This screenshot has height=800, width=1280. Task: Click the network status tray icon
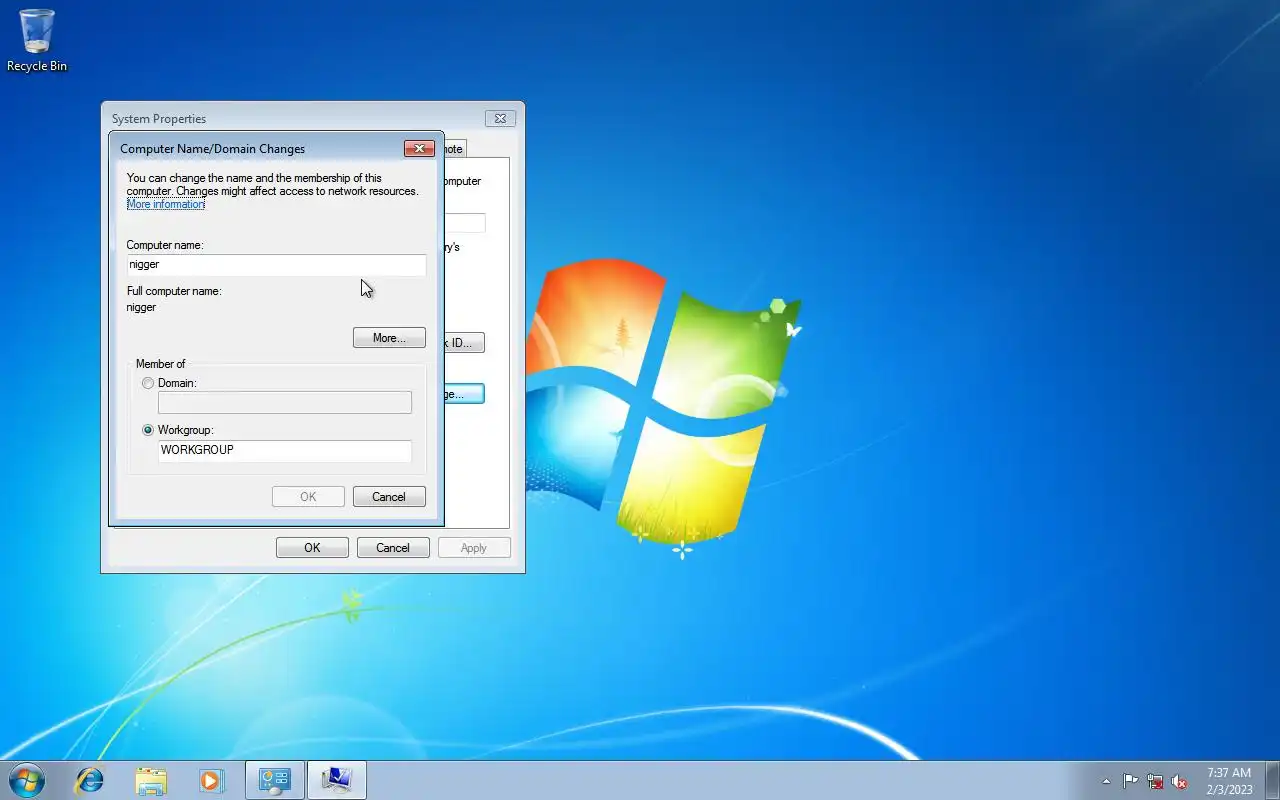pos(1155,781)
